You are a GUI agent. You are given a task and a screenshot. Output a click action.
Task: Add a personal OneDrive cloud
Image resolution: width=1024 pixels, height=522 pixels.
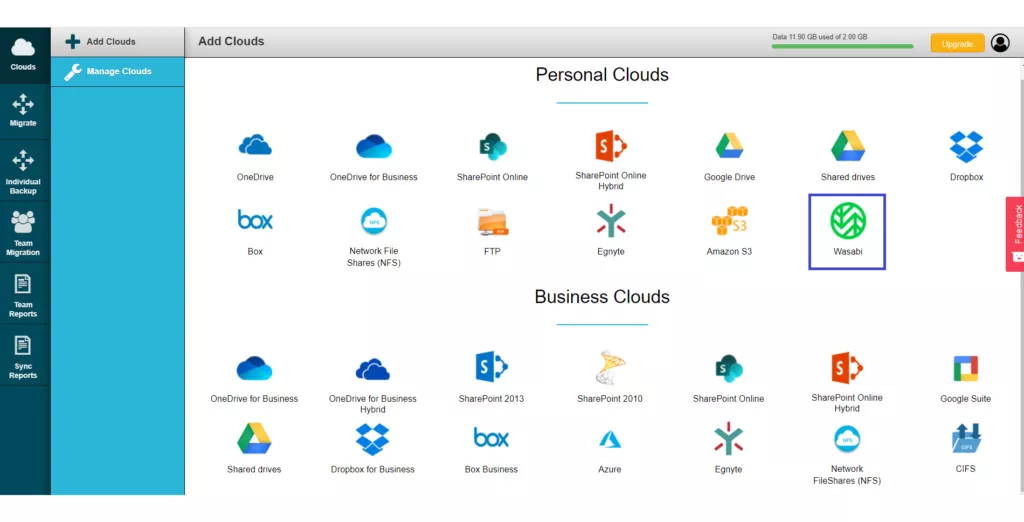[x=255, y=156]
